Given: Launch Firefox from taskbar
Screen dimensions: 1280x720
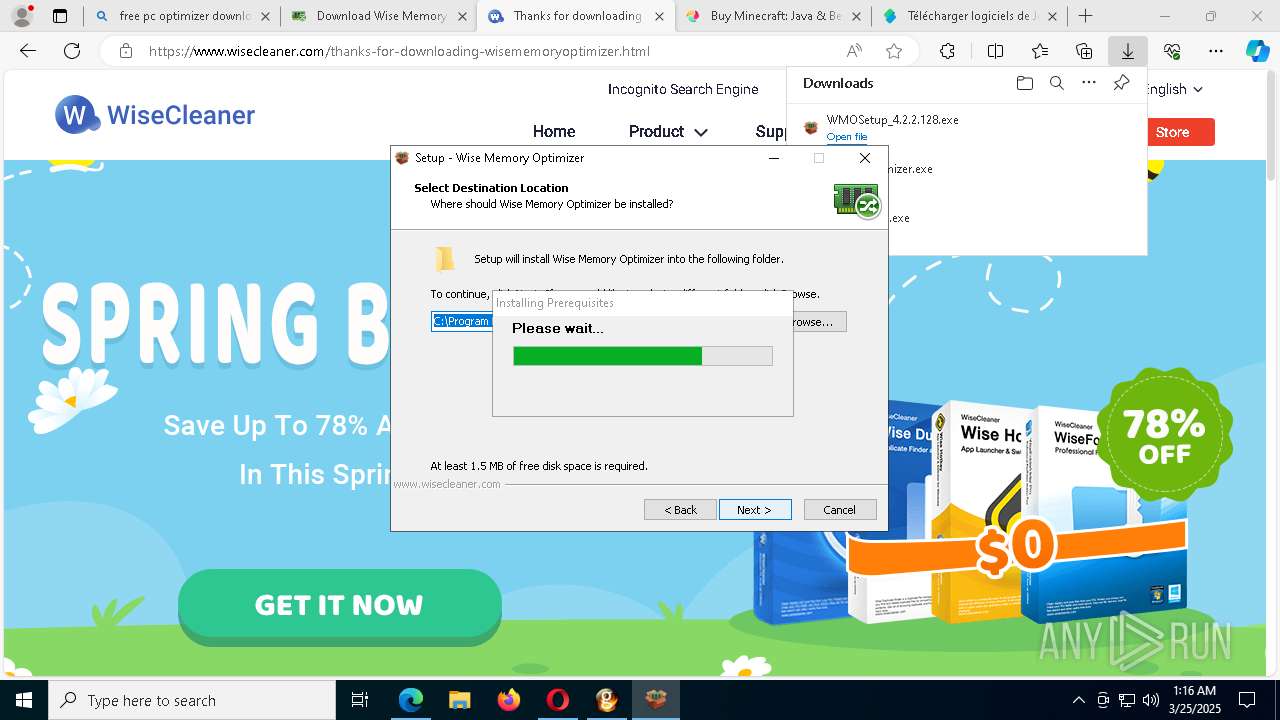Looking at the screenshot, I should 508,700.
